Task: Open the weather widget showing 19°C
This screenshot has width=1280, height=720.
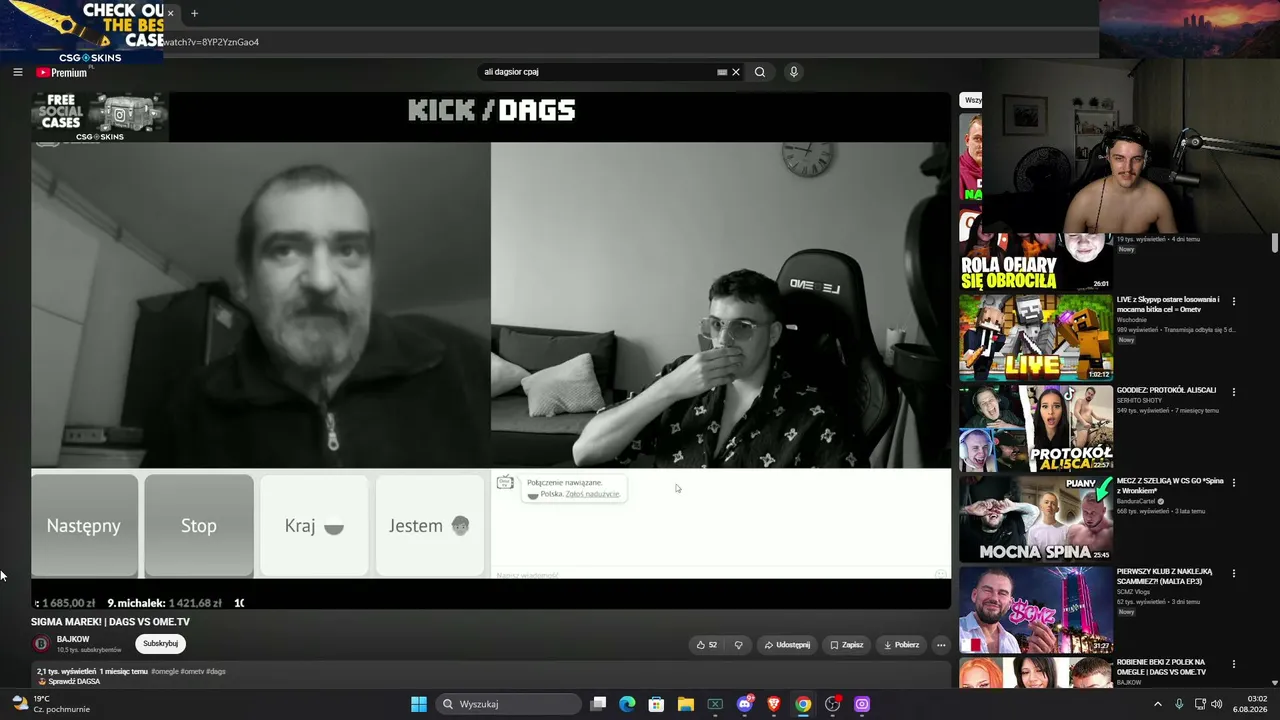Action: [50, 704]
